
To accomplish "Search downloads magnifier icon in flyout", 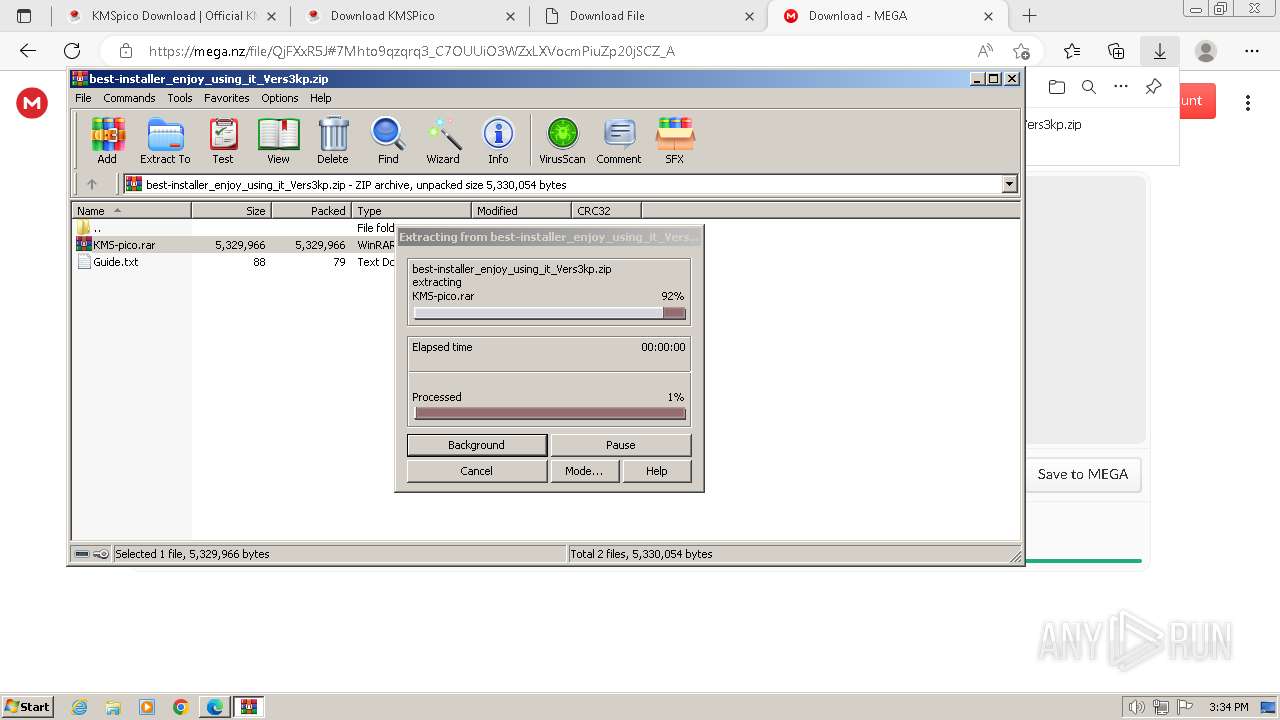I will click(1089, 87).
